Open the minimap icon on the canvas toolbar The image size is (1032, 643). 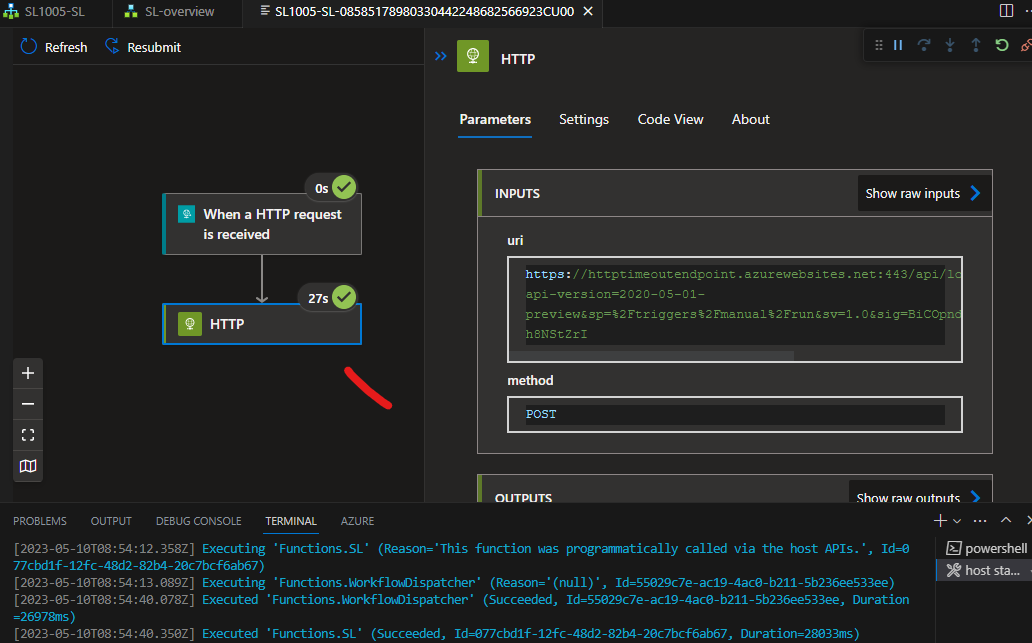(x=27, y=465)
